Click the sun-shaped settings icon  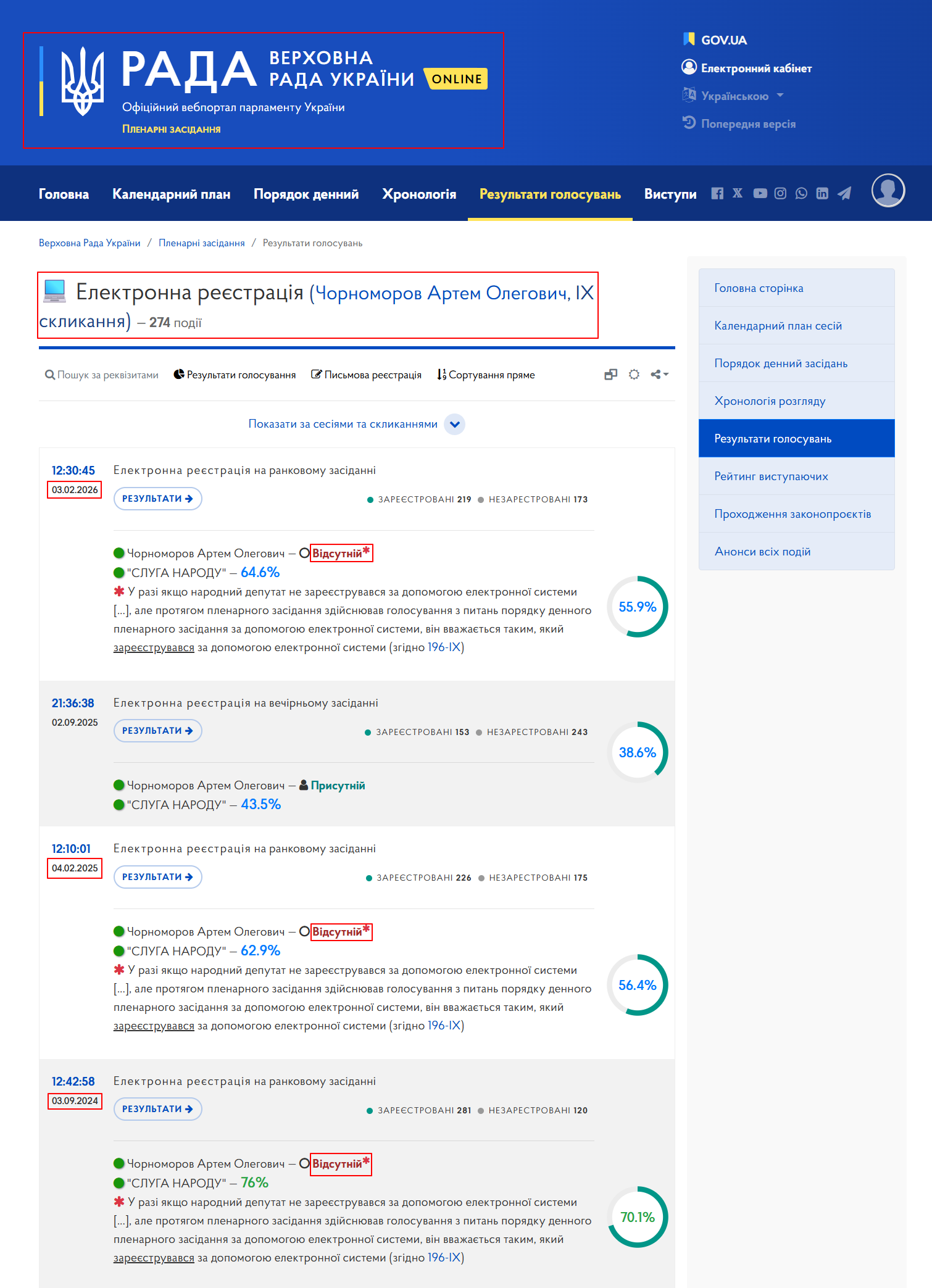pos(634,375)
